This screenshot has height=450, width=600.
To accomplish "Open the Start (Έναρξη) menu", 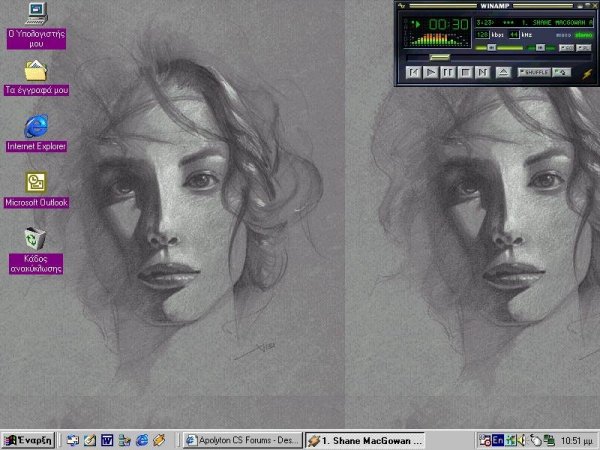I will 28,439.
